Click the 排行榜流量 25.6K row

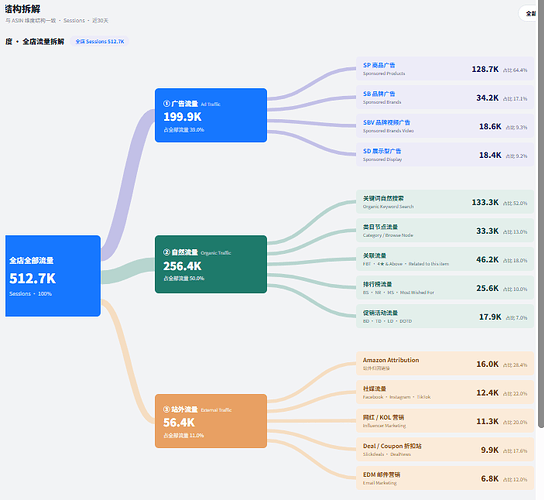coord(445,288)
